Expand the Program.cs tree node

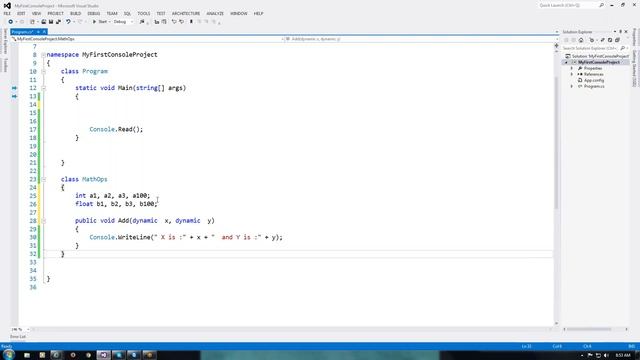pyautogui.click(x=572, y=87)
